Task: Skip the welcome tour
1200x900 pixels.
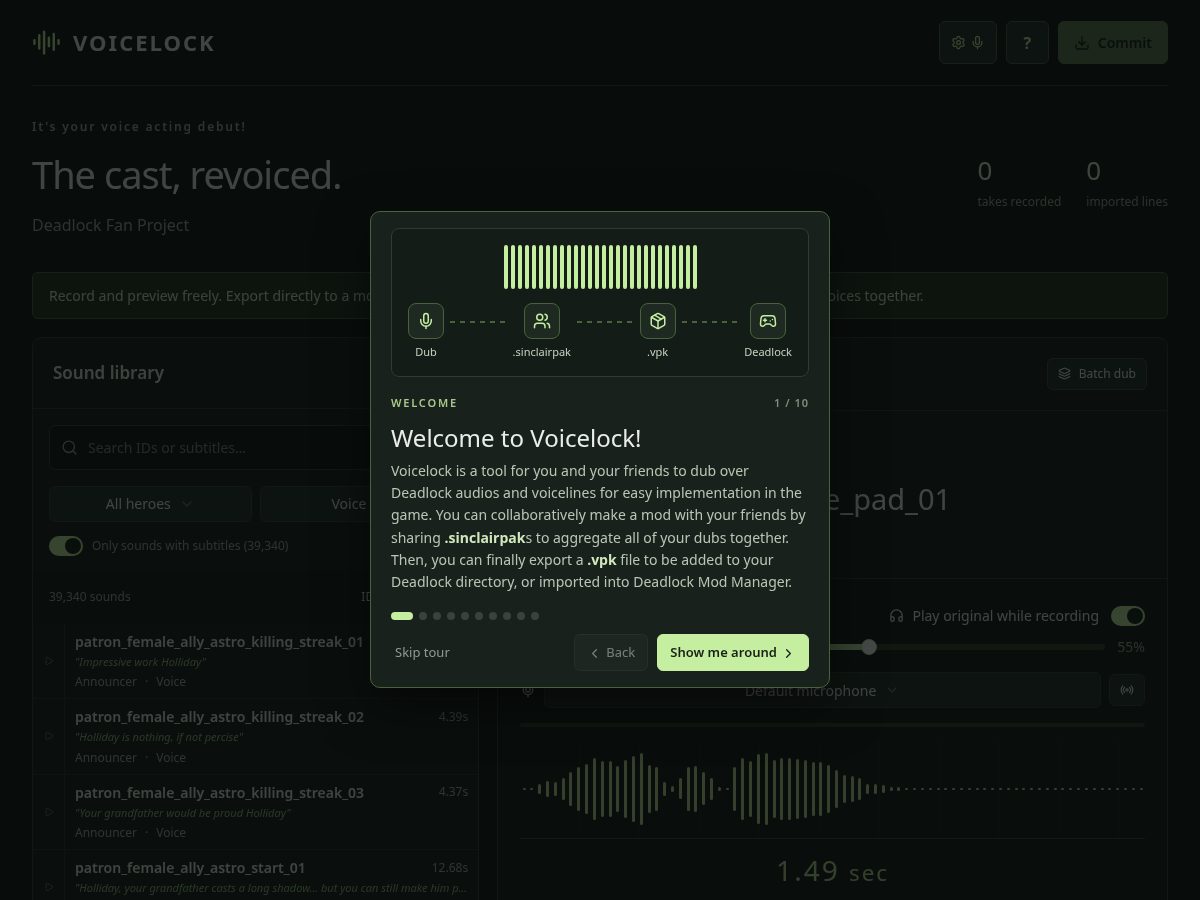Action: coord(422,652)
